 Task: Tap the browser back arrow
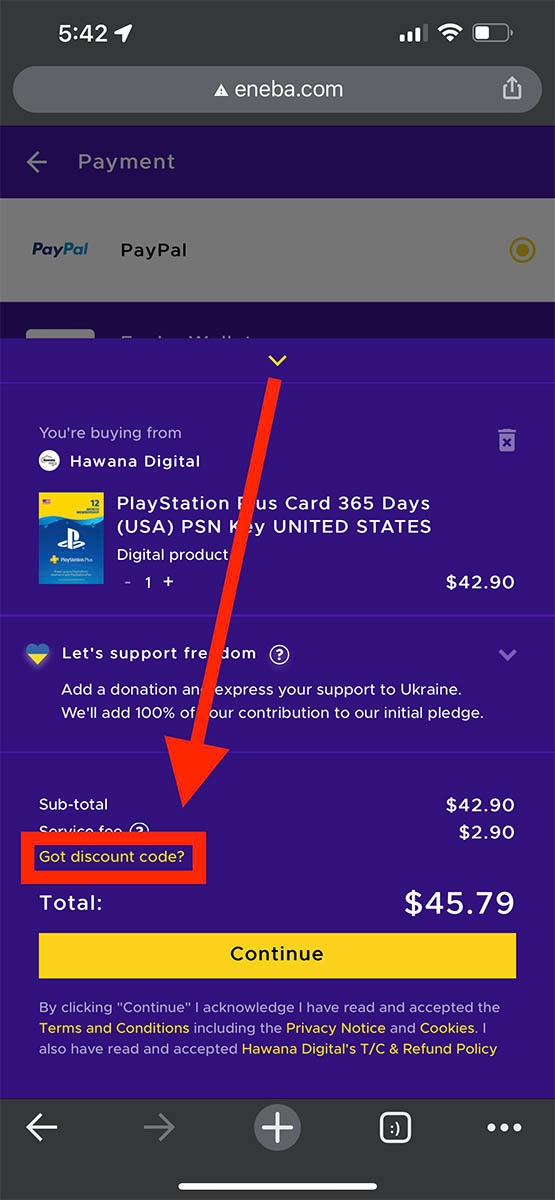click(x=42, y=1128)
